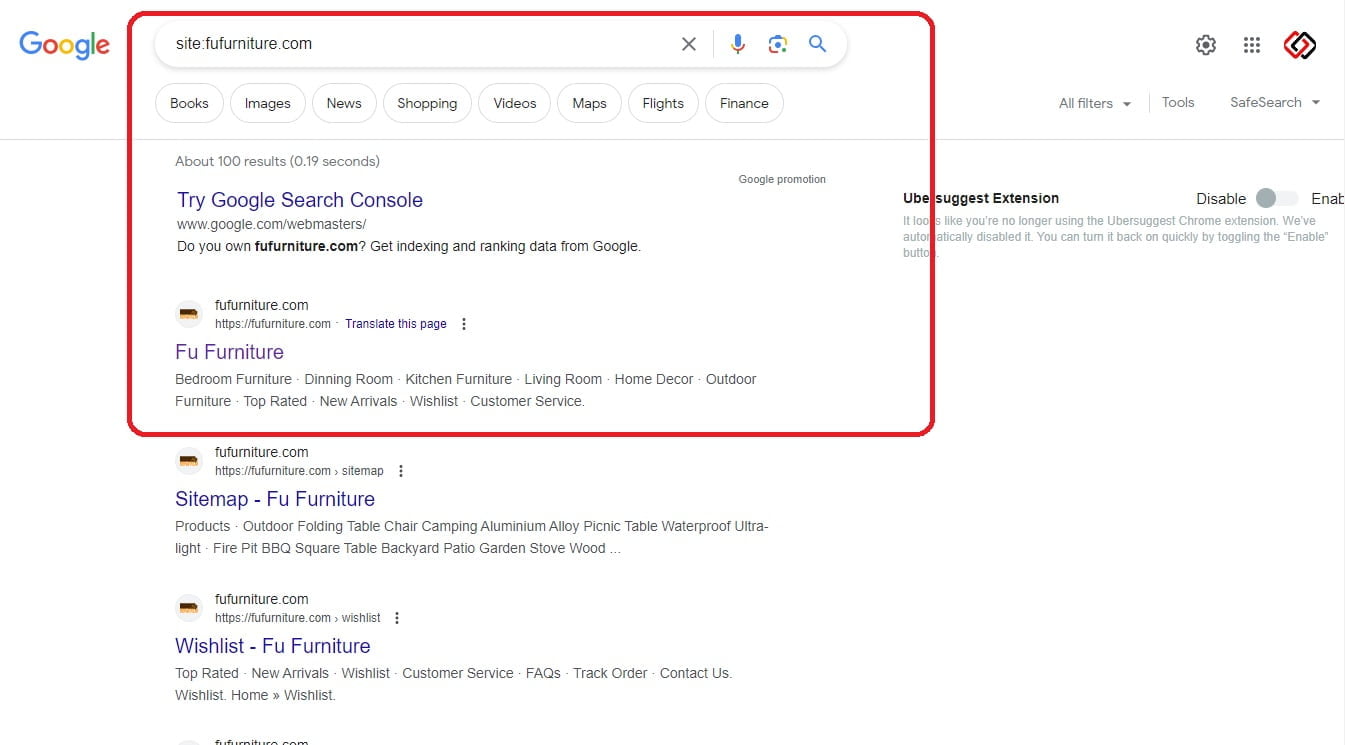
Task: Click the 'Ubersuggest Extension' heading
Action: (x=981, y=198)
